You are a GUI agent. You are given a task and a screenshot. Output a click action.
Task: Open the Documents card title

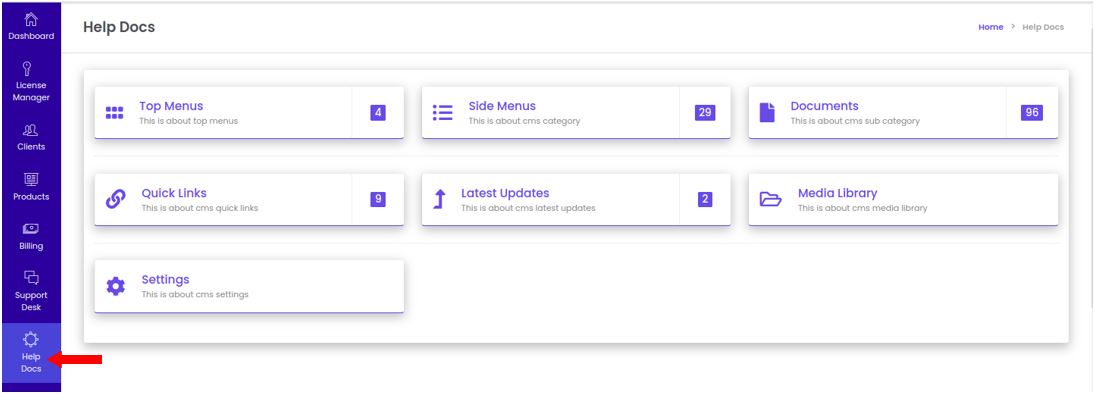(824, 106)
